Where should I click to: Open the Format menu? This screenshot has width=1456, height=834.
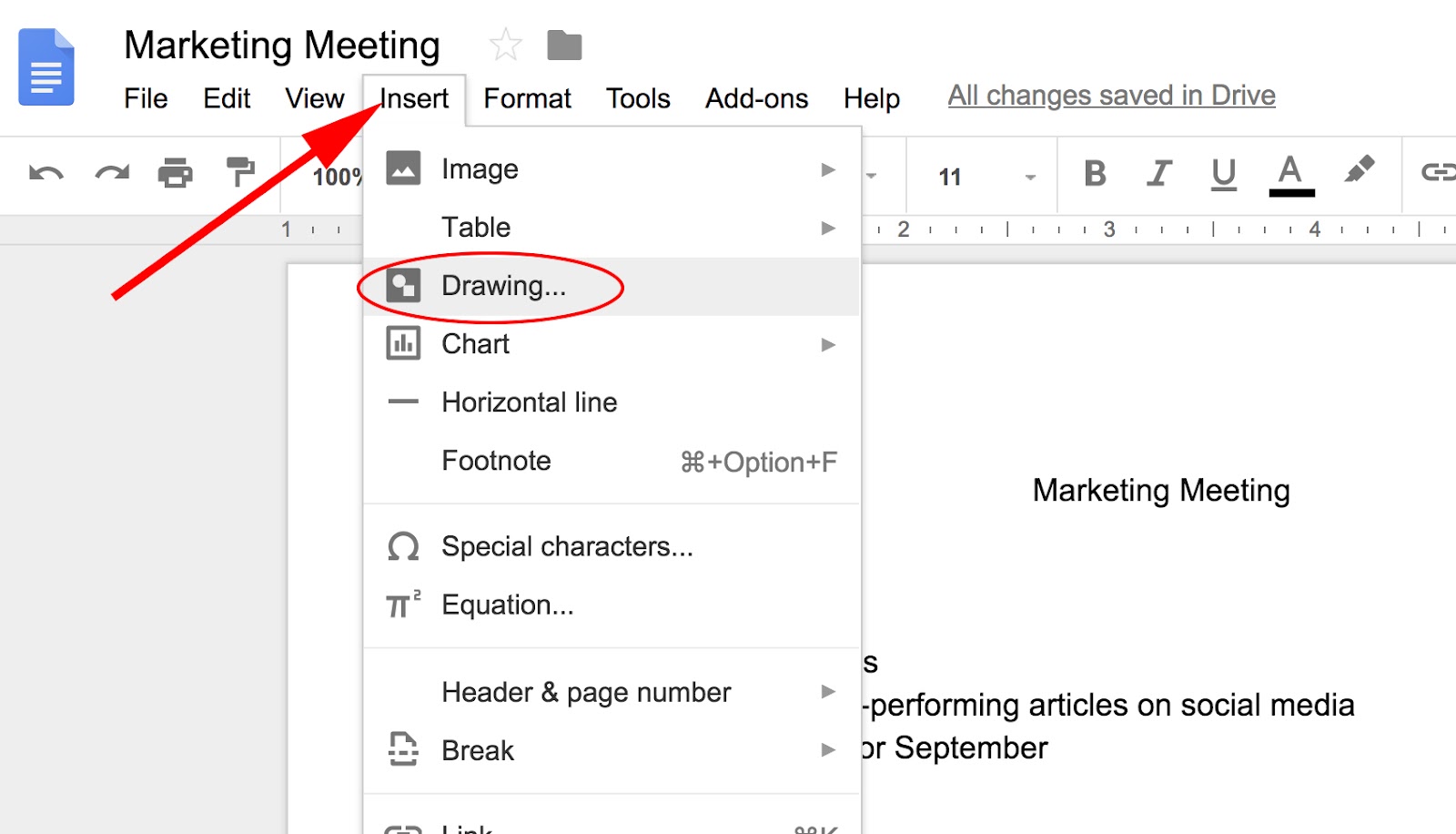click(x=527, y=98)
